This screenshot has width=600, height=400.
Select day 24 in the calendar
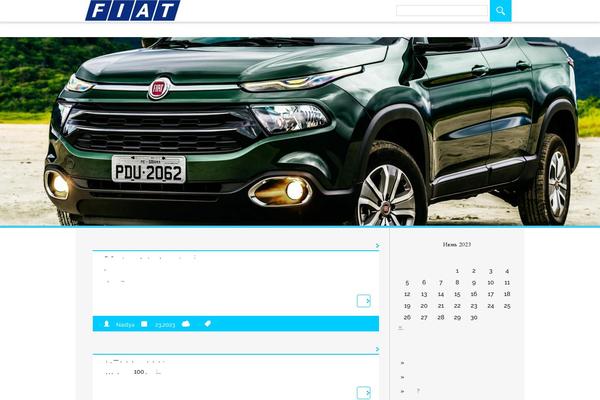point(491,306)
